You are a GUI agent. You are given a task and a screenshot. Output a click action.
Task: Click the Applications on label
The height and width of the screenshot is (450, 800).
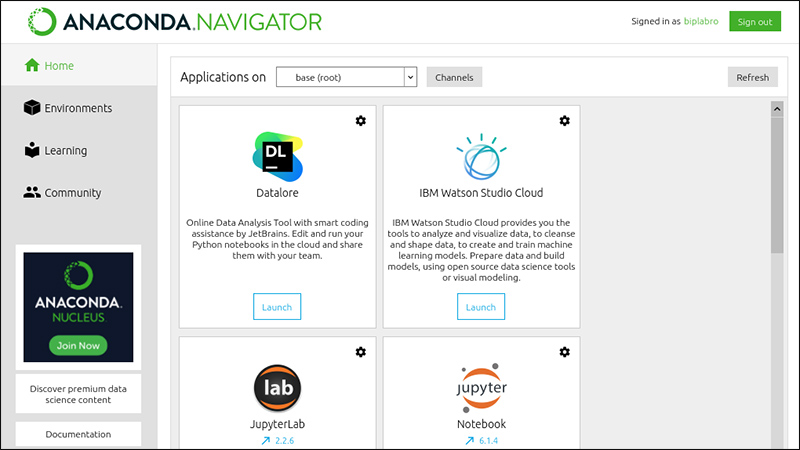coord(223,77)
